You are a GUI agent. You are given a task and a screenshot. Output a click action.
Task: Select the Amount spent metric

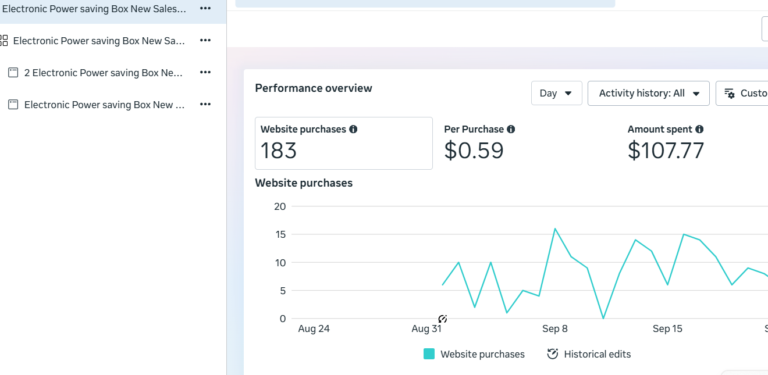(x=666, y=143)
